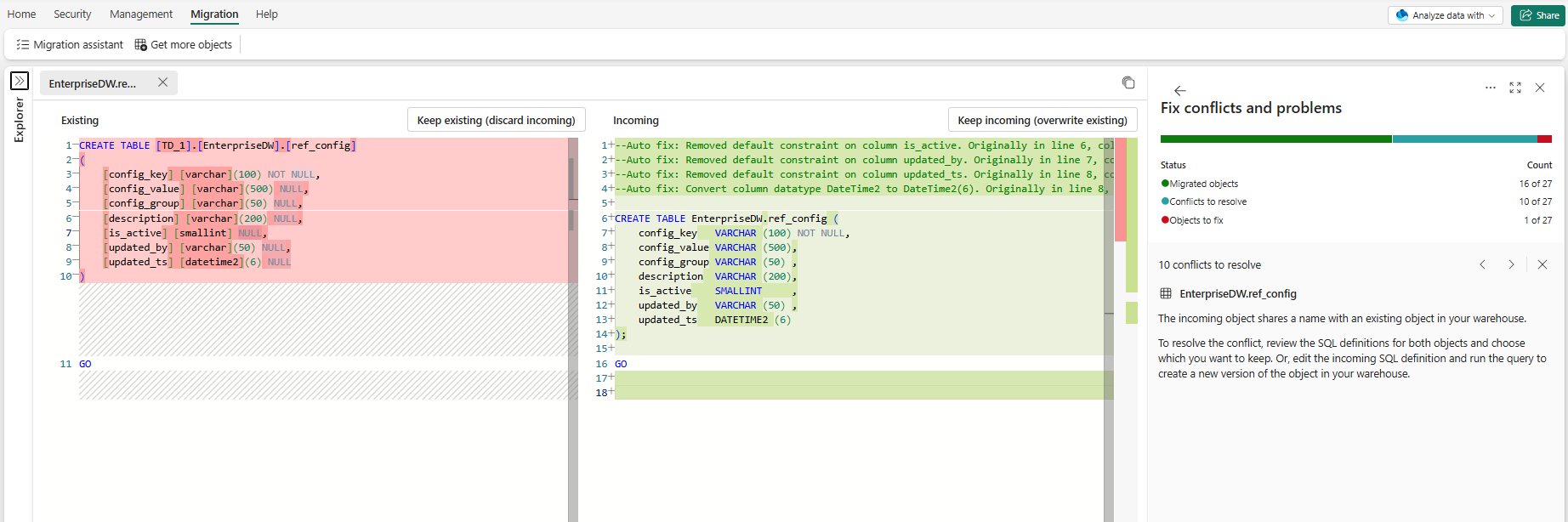Click the updated_ts DATETIME2 line in Incoming

[714, 320]
